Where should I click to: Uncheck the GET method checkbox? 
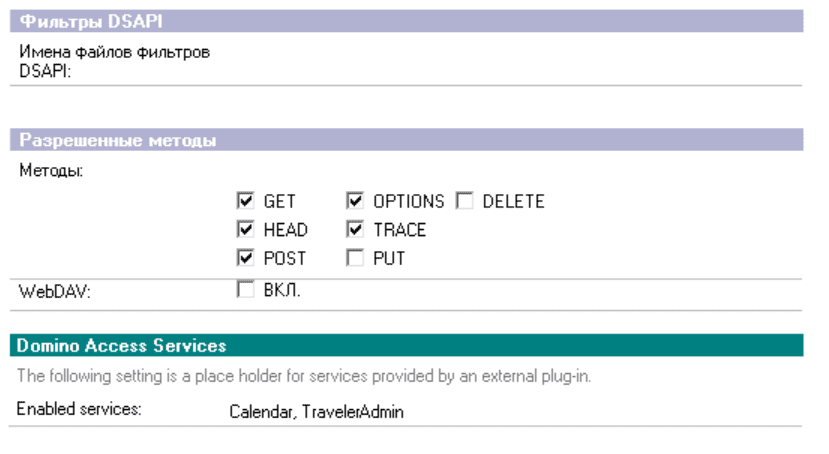tap(245, 201)
